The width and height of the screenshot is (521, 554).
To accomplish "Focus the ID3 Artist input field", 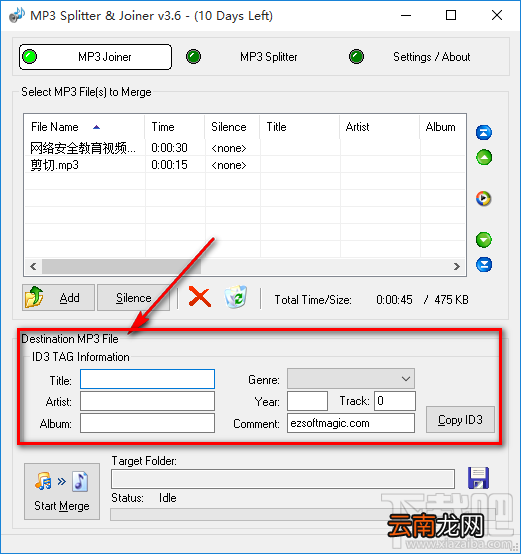I will tap(147, 401).
